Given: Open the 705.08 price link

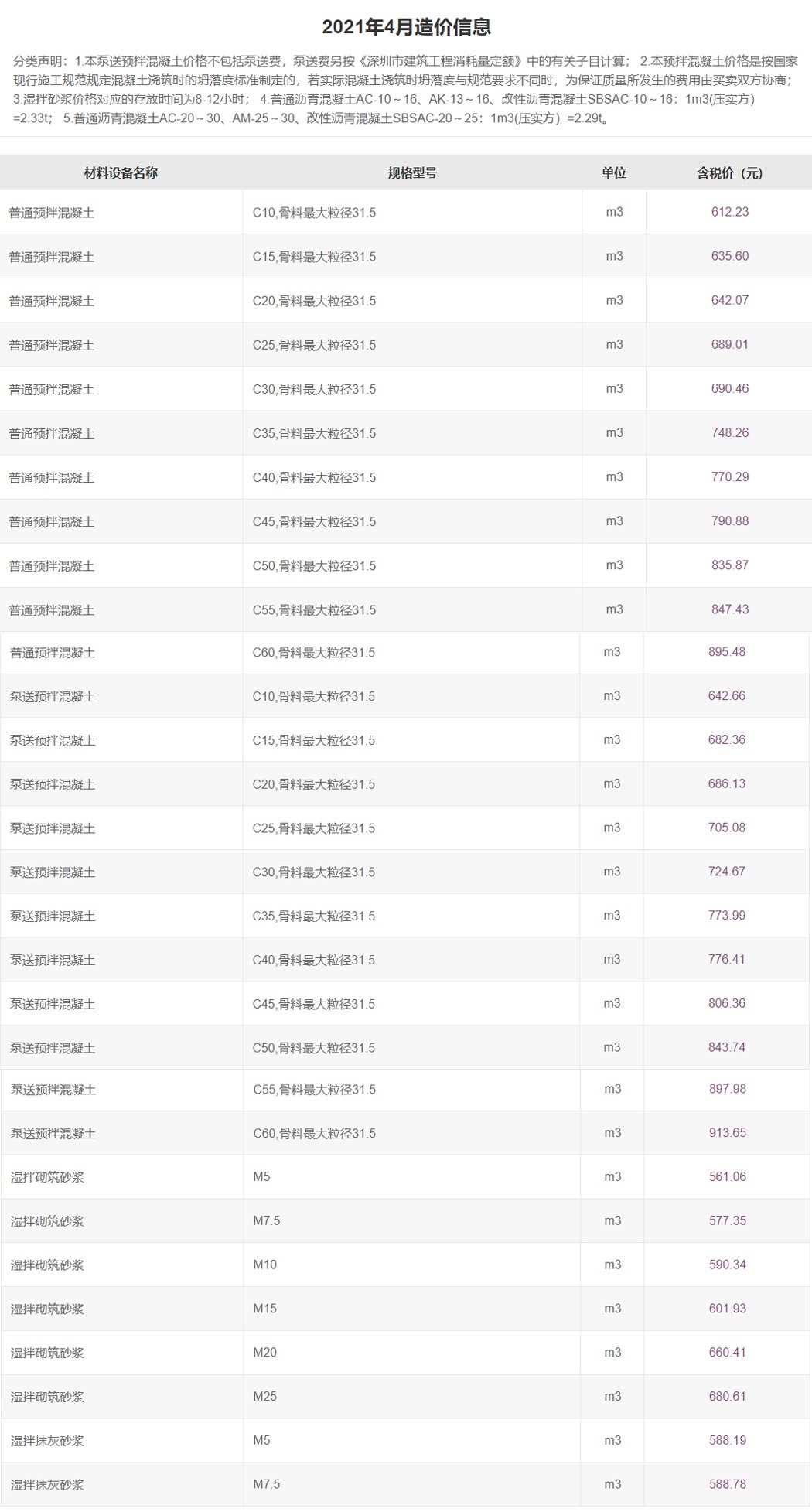Looking at the screenshot, I should tap(726, 828).
